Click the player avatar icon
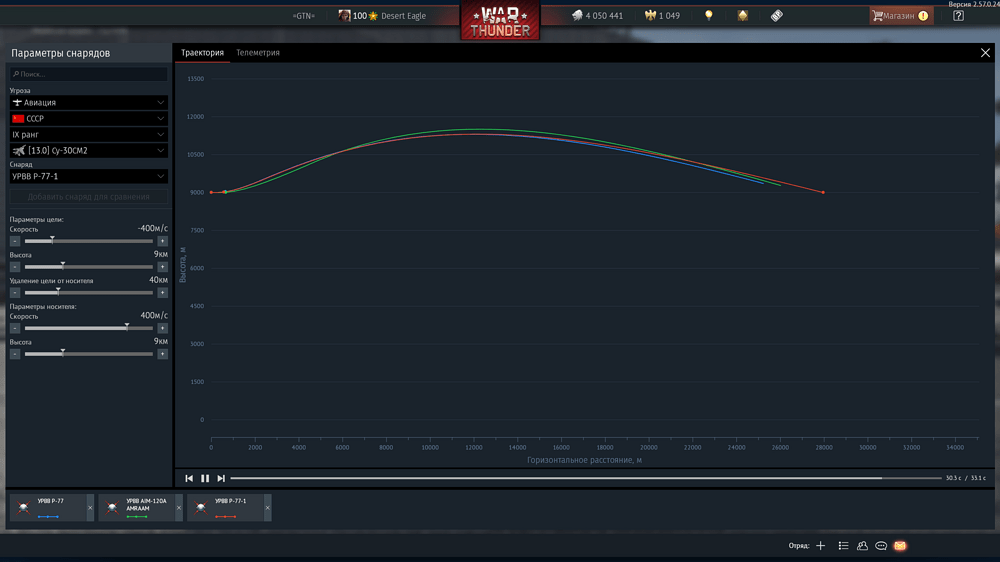This screenshot has width=1000, height=562. point(344,15)
